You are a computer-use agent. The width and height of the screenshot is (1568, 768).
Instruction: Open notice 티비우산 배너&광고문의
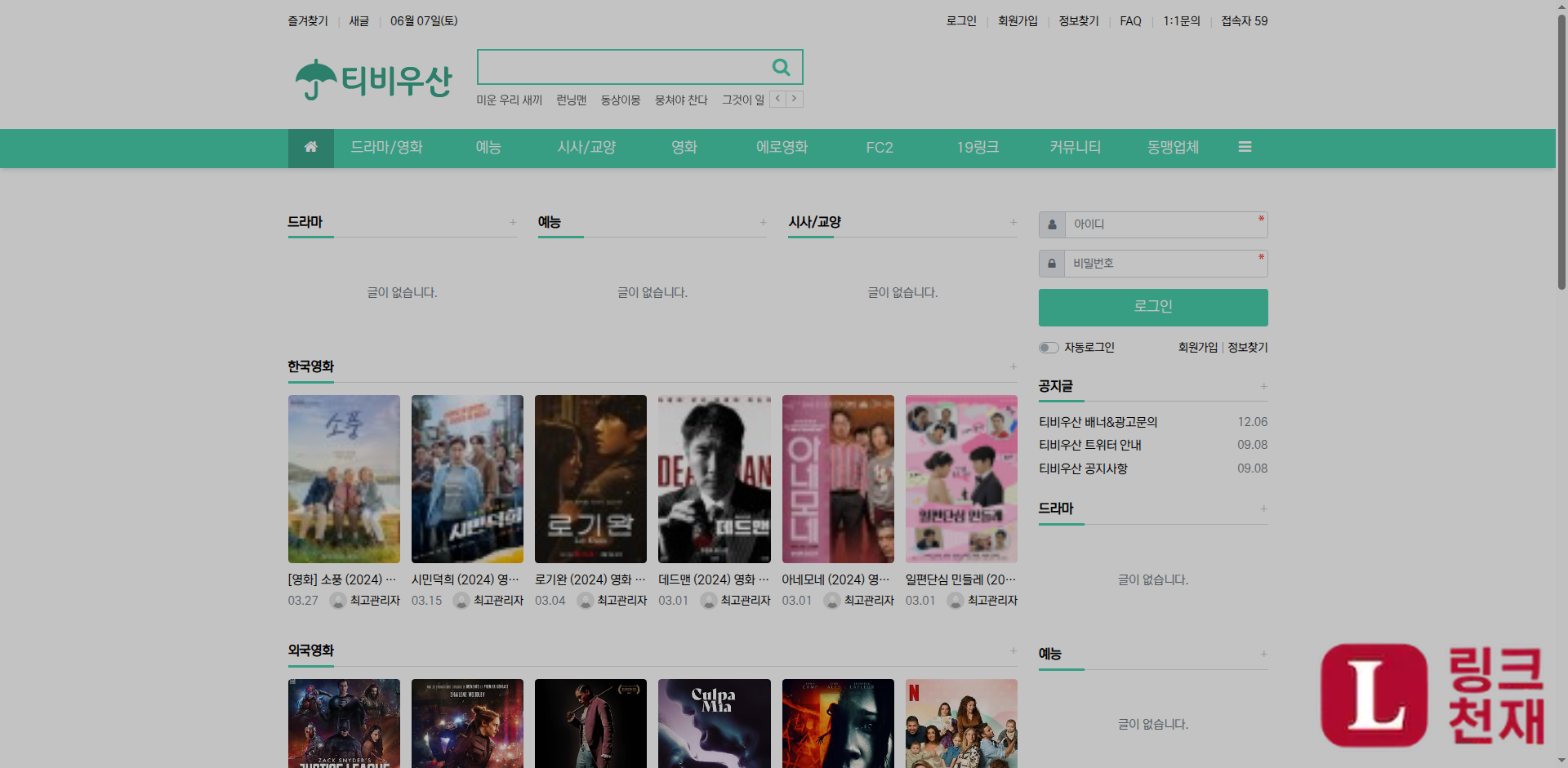tap(1098, 422)
